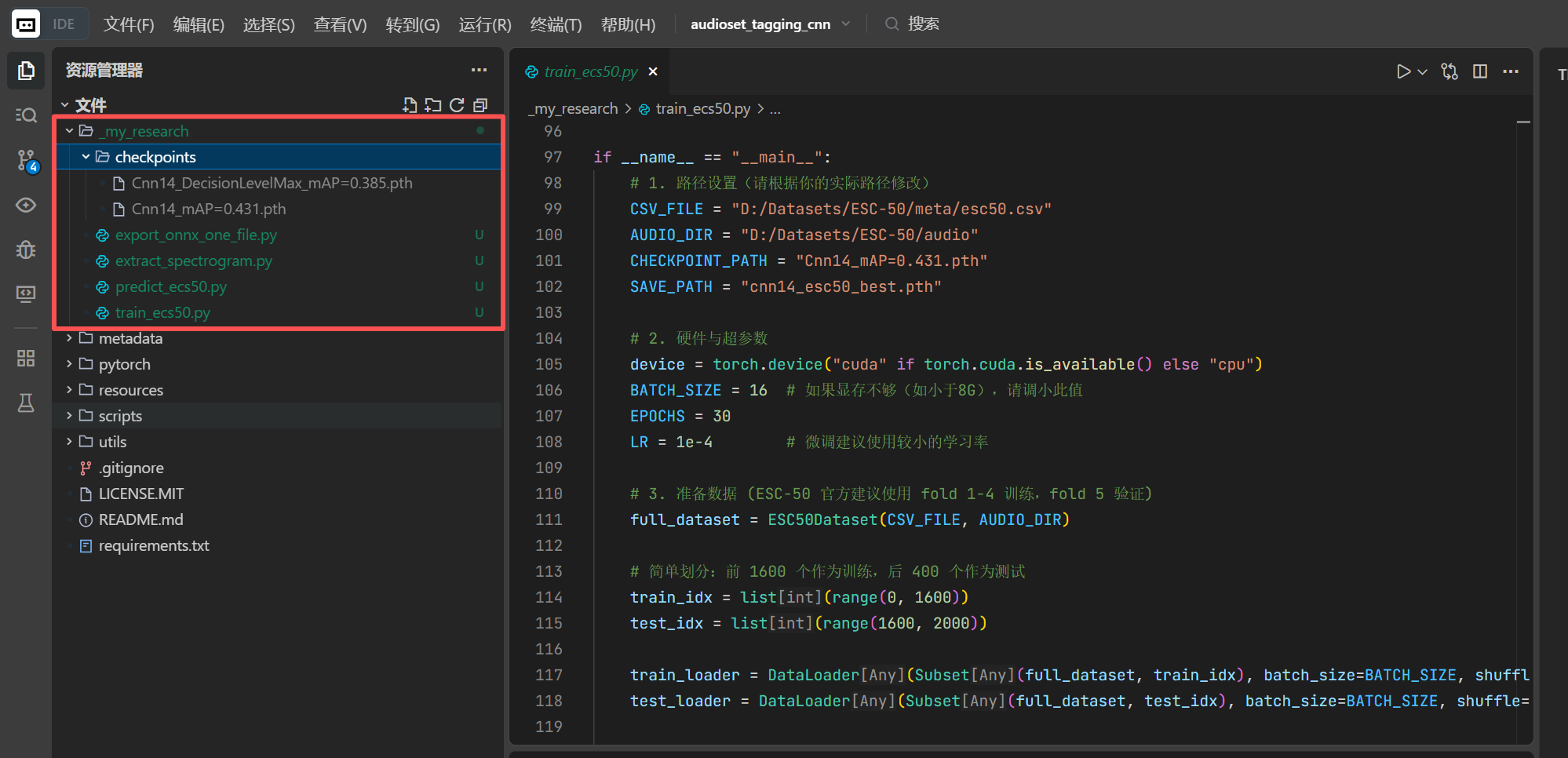Image resolution: width=1568 pixels, height=758 pixels.
Task: Expand the scripts folder
Action: click(x=69, y=416)
